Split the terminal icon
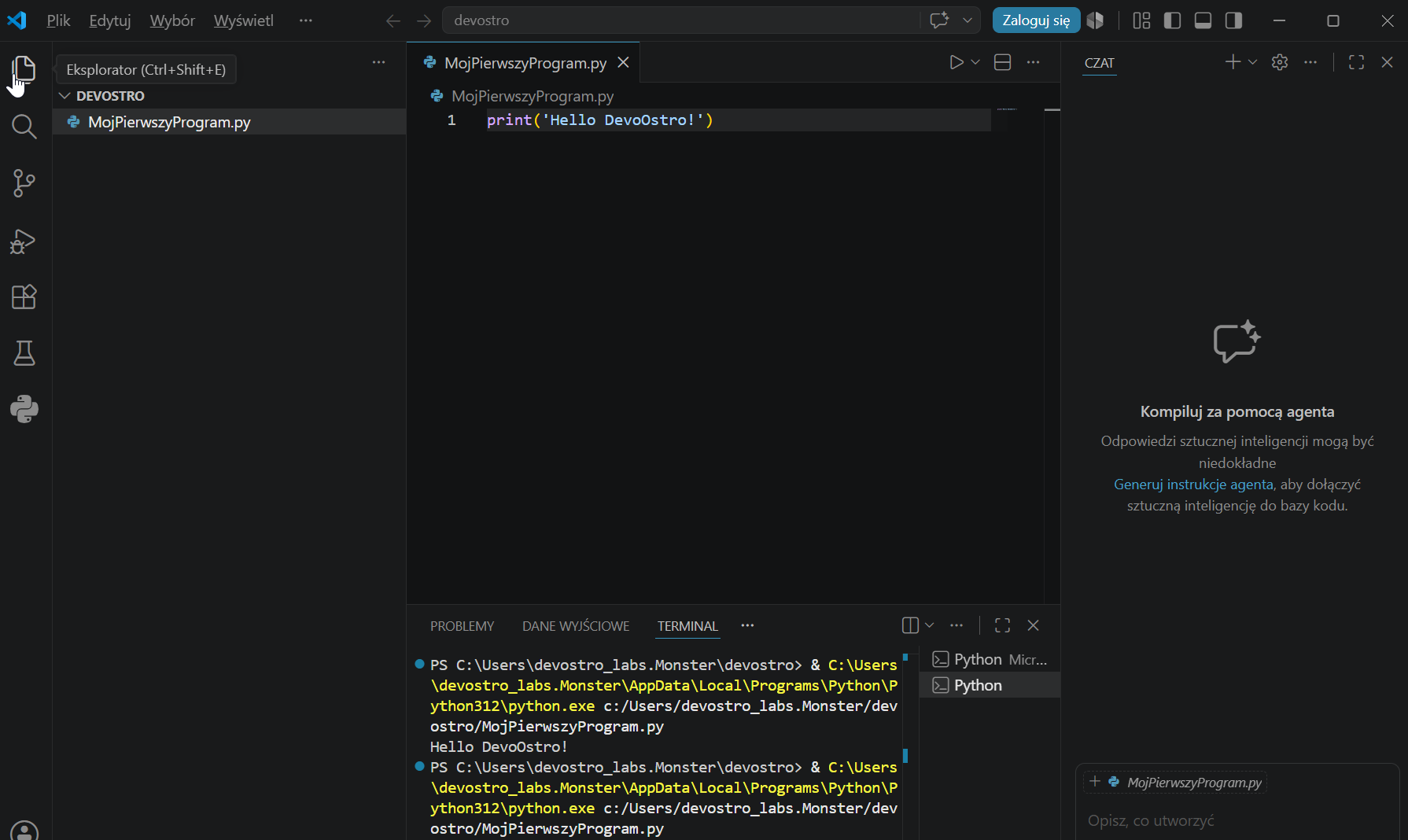The image size is (1408, 840). 910,625
